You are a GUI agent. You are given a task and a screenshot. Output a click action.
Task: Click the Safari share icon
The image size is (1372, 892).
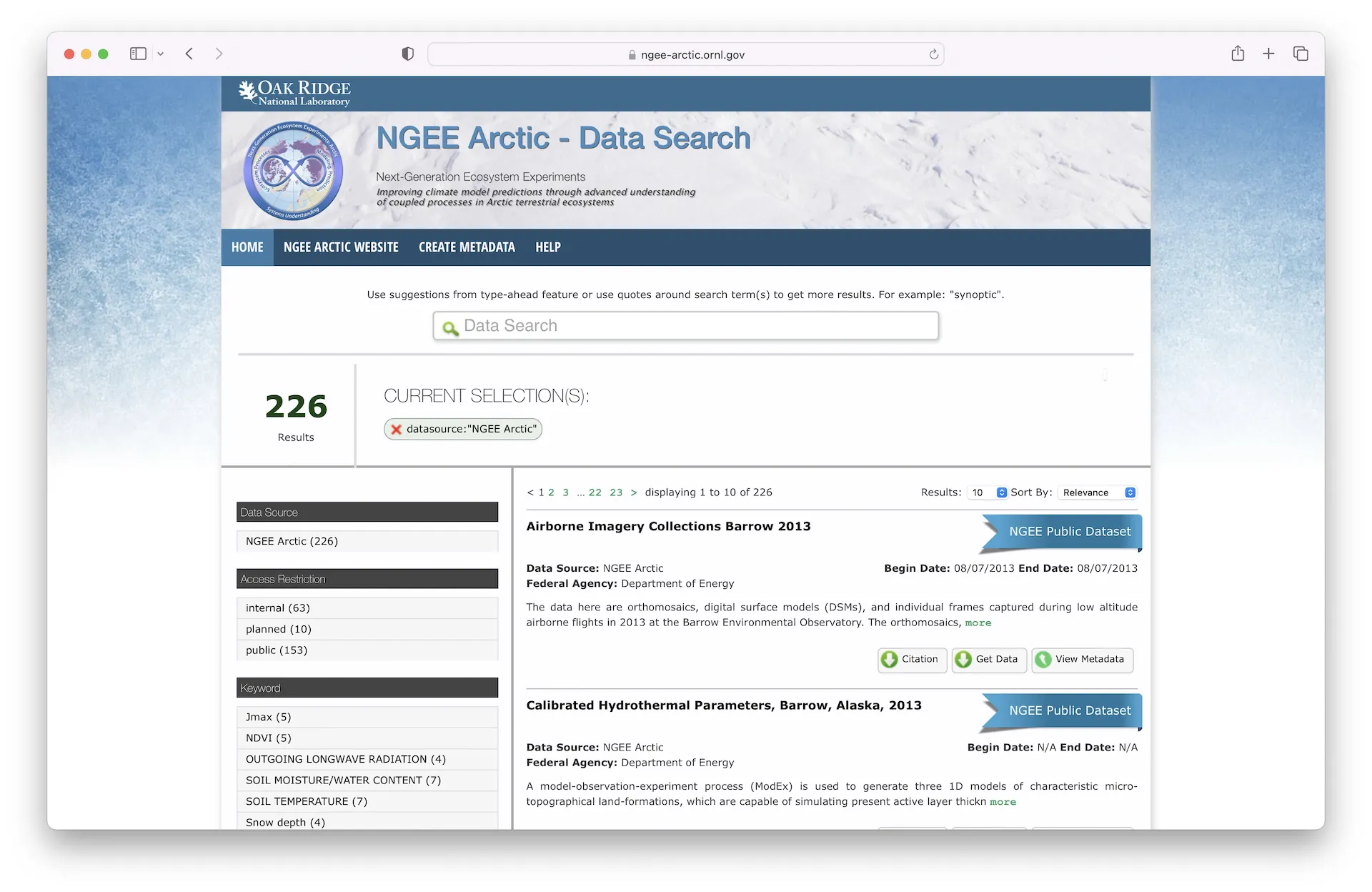click(x=1238, y=54)
